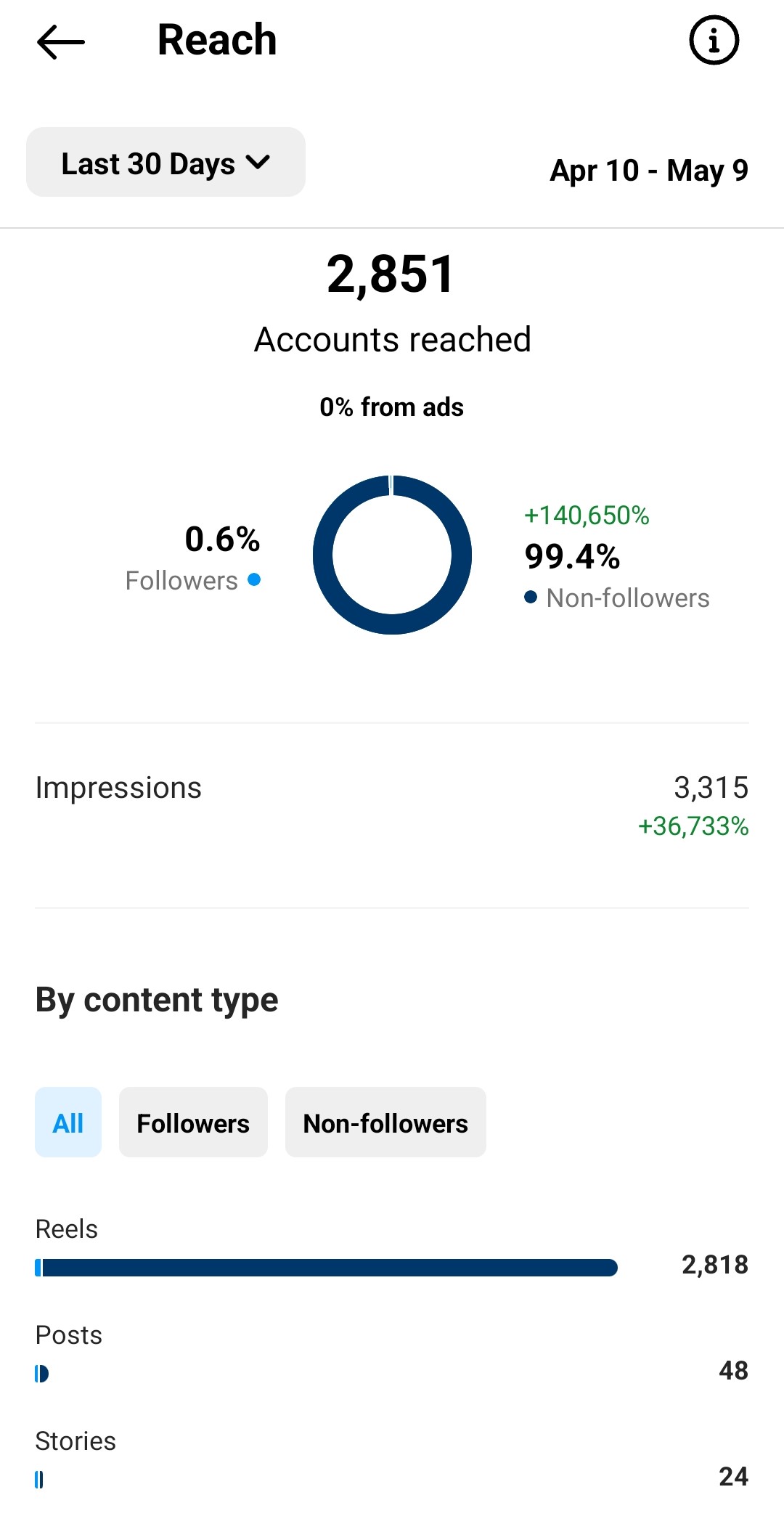Tap the light blue Followers legend dot
Screen dimensions: 784x1524
(x=254, y=579)
